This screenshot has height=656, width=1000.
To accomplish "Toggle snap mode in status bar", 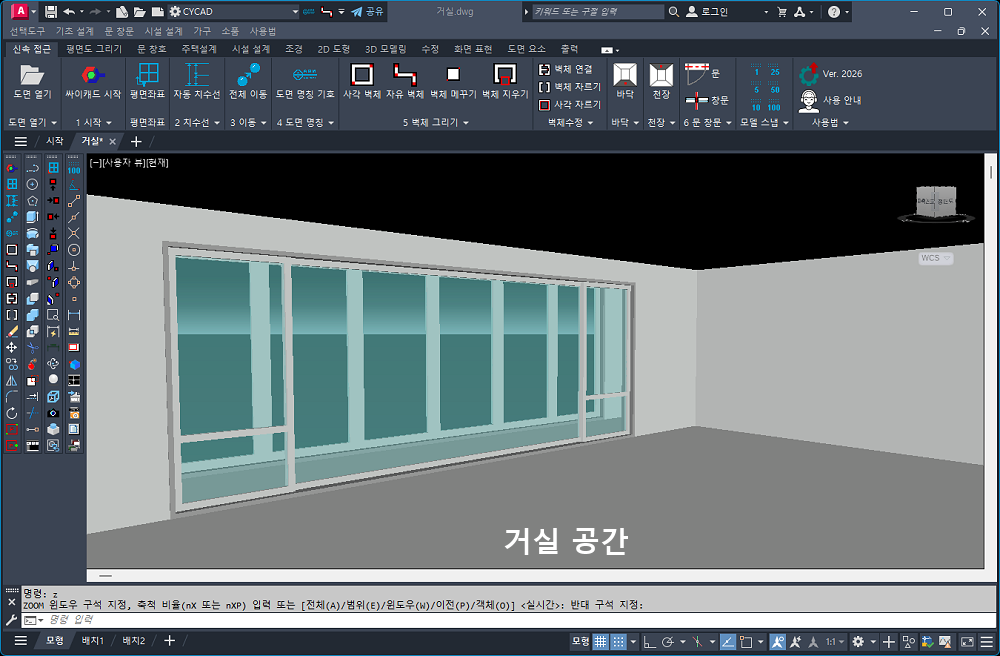I will pos(620,641).
